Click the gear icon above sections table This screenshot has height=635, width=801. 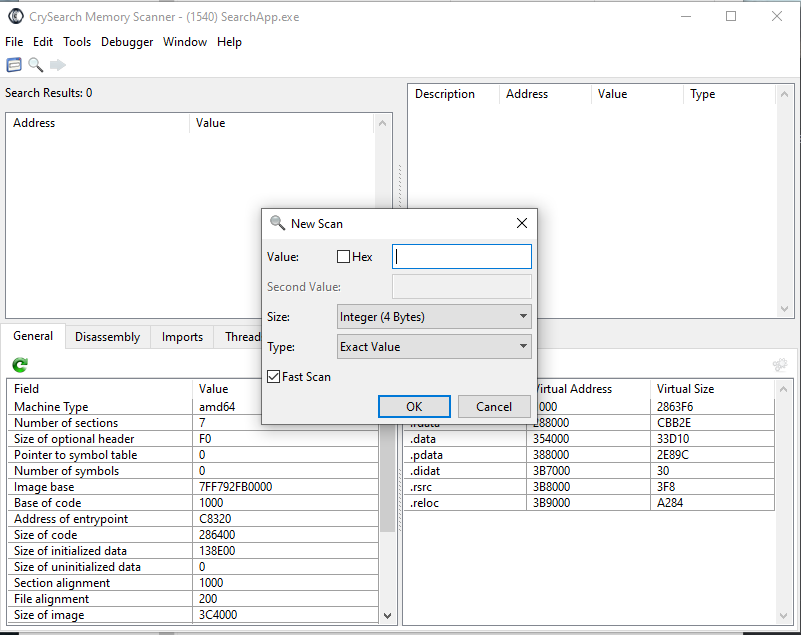point(780,365)
